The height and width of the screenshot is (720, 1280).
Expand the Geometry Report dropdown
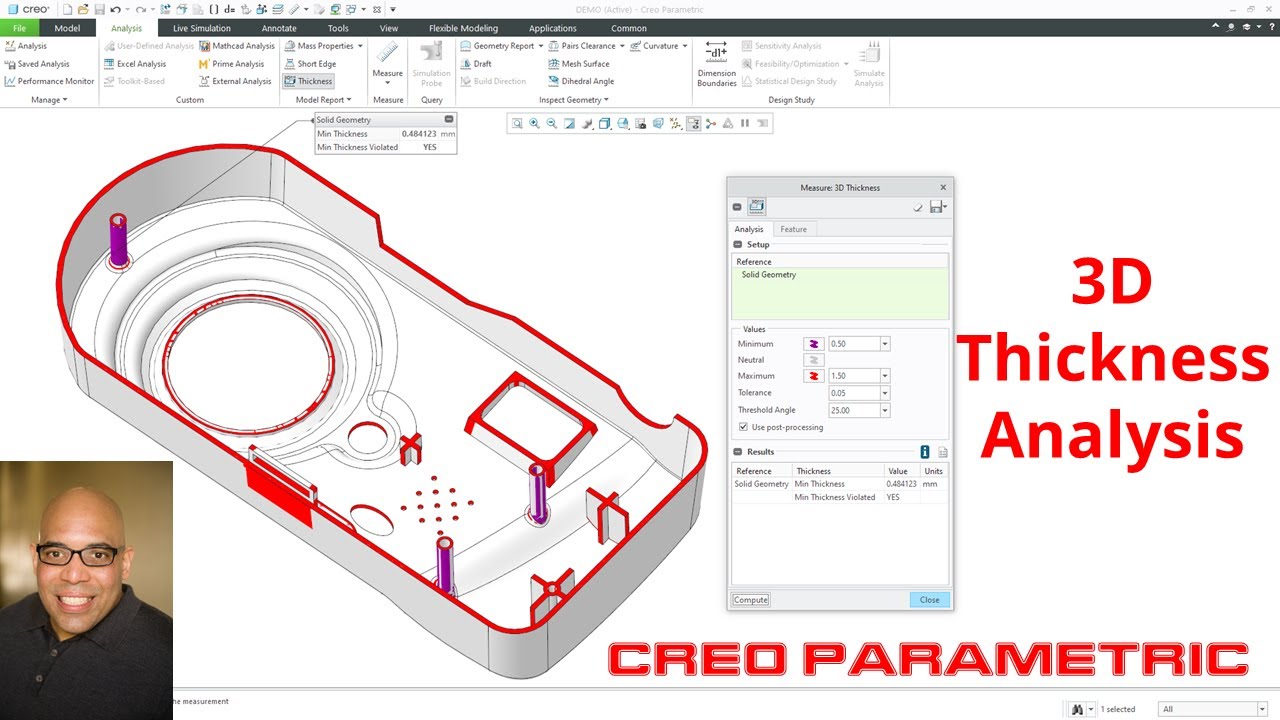[541, 45]
